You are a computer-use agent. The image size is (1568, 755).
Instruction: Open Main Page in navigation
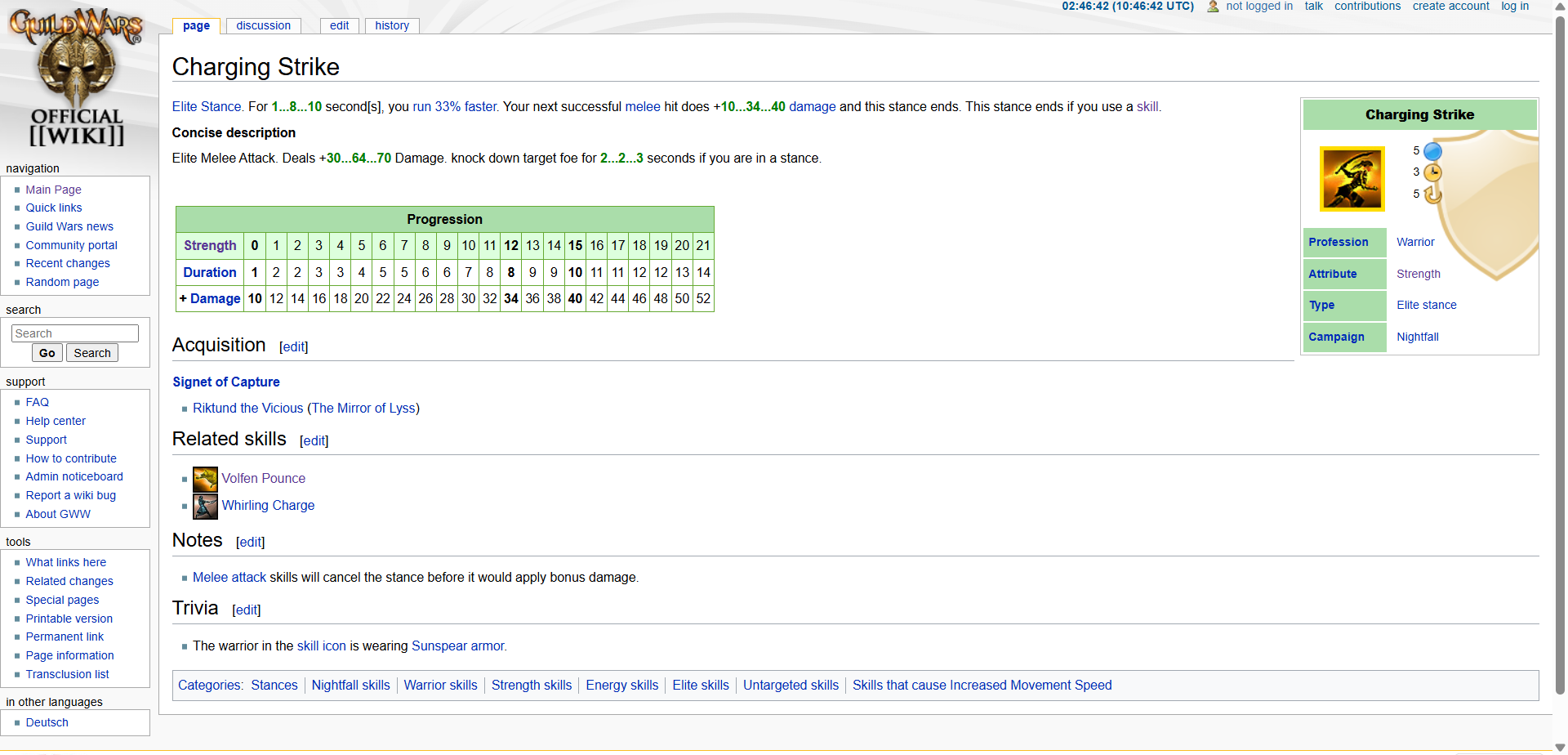click(x=53, y=190)
